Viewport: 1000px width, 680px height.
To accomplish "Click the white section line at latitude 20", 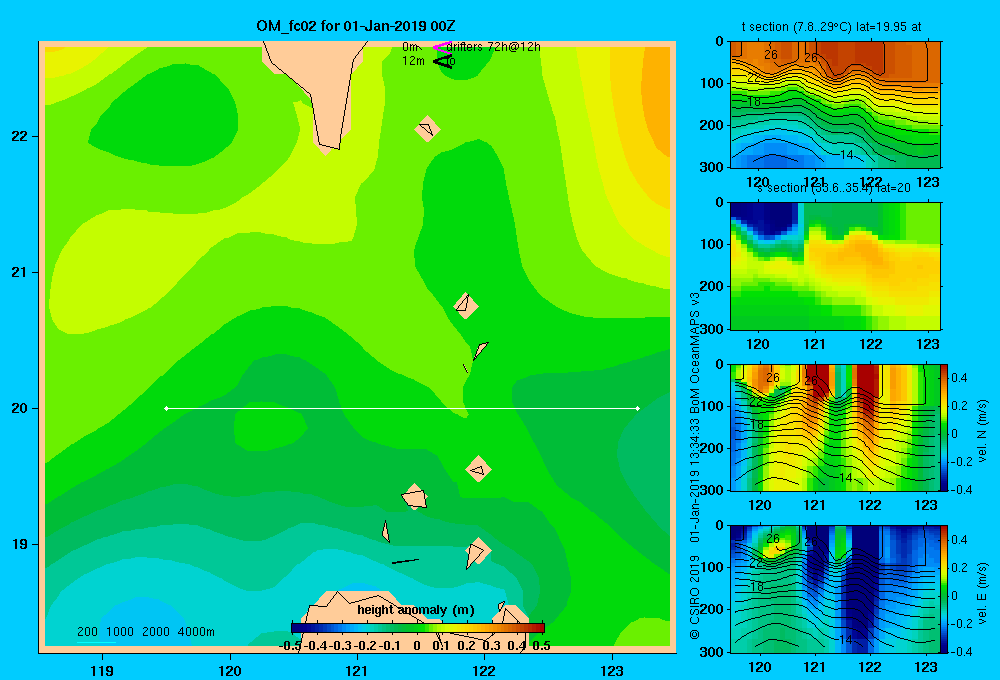I will coord(402,408).
